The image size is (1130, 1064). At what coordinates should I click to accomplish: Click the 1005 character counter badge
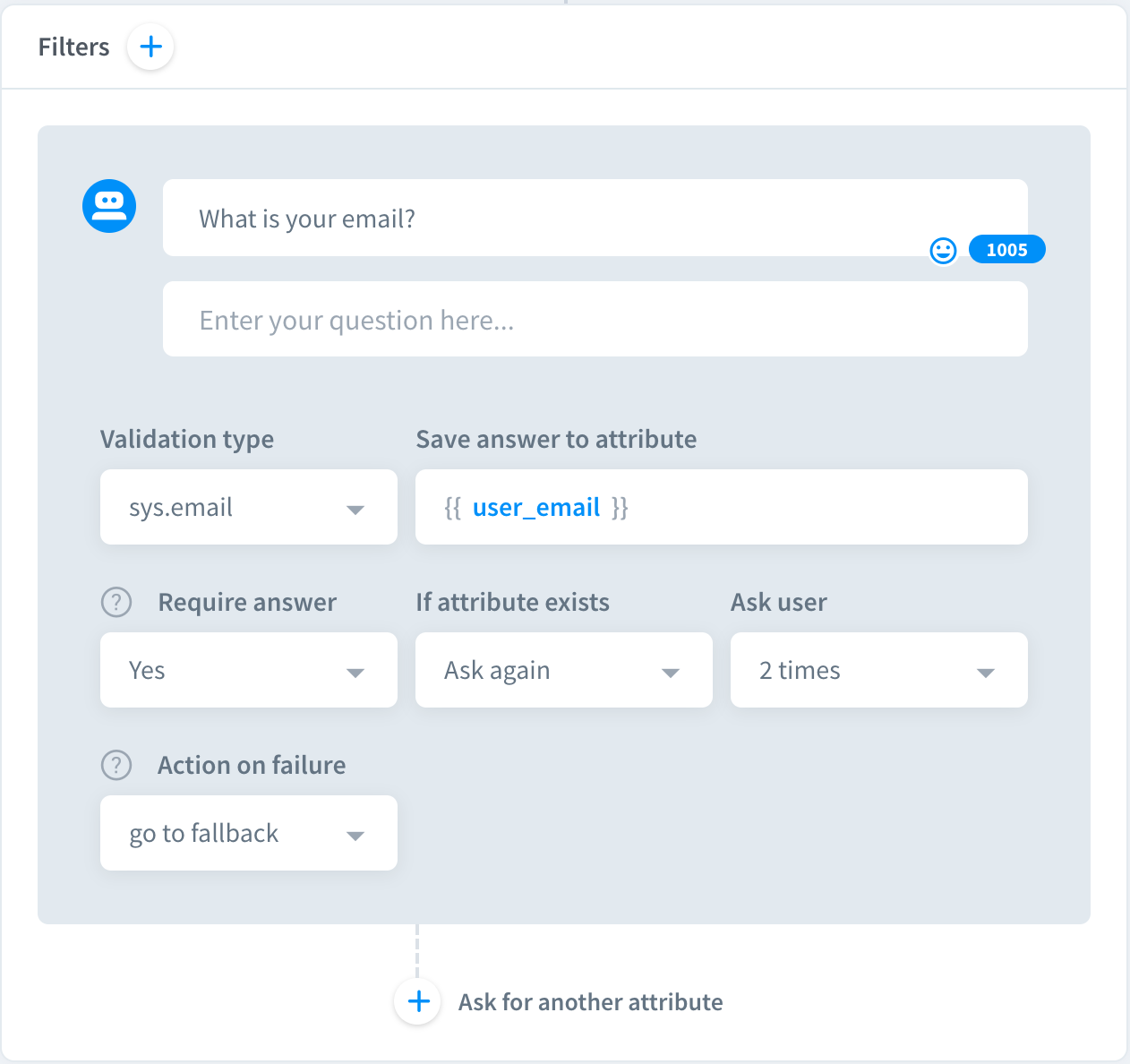[1006, 250]
